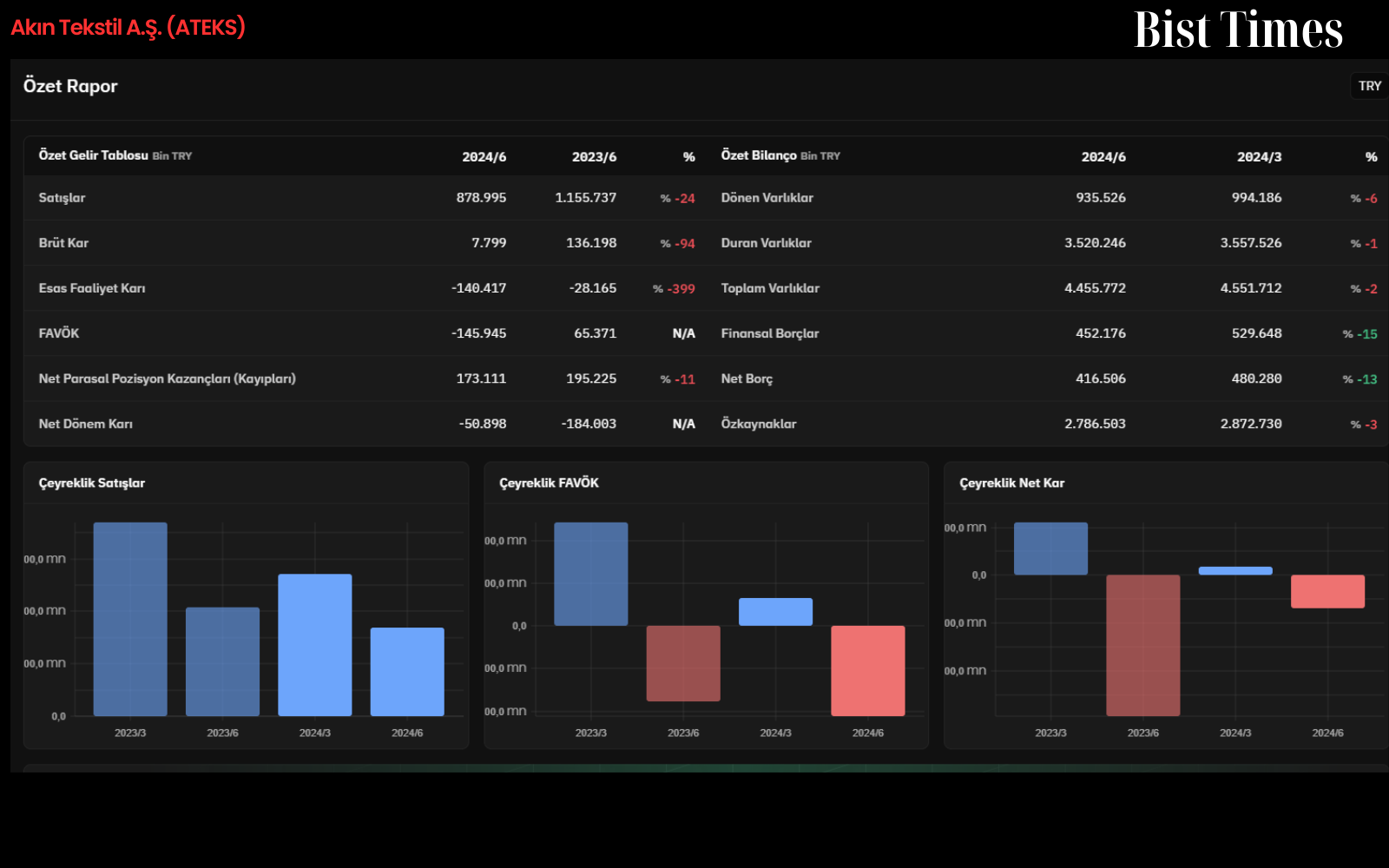The width and height of the screenshot is (1389, 868).
Task: Click the Çeyreklik FAVÖK chart title
Action: click(549, 483)
